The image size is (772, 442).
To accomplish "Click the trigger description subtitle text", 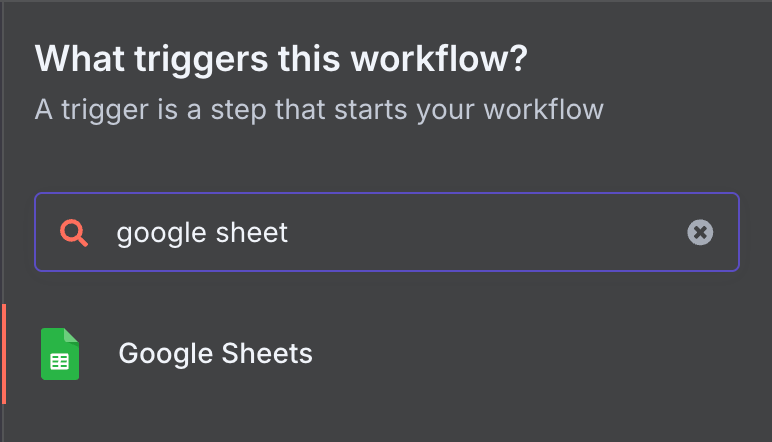I will [x=319, y=108].
